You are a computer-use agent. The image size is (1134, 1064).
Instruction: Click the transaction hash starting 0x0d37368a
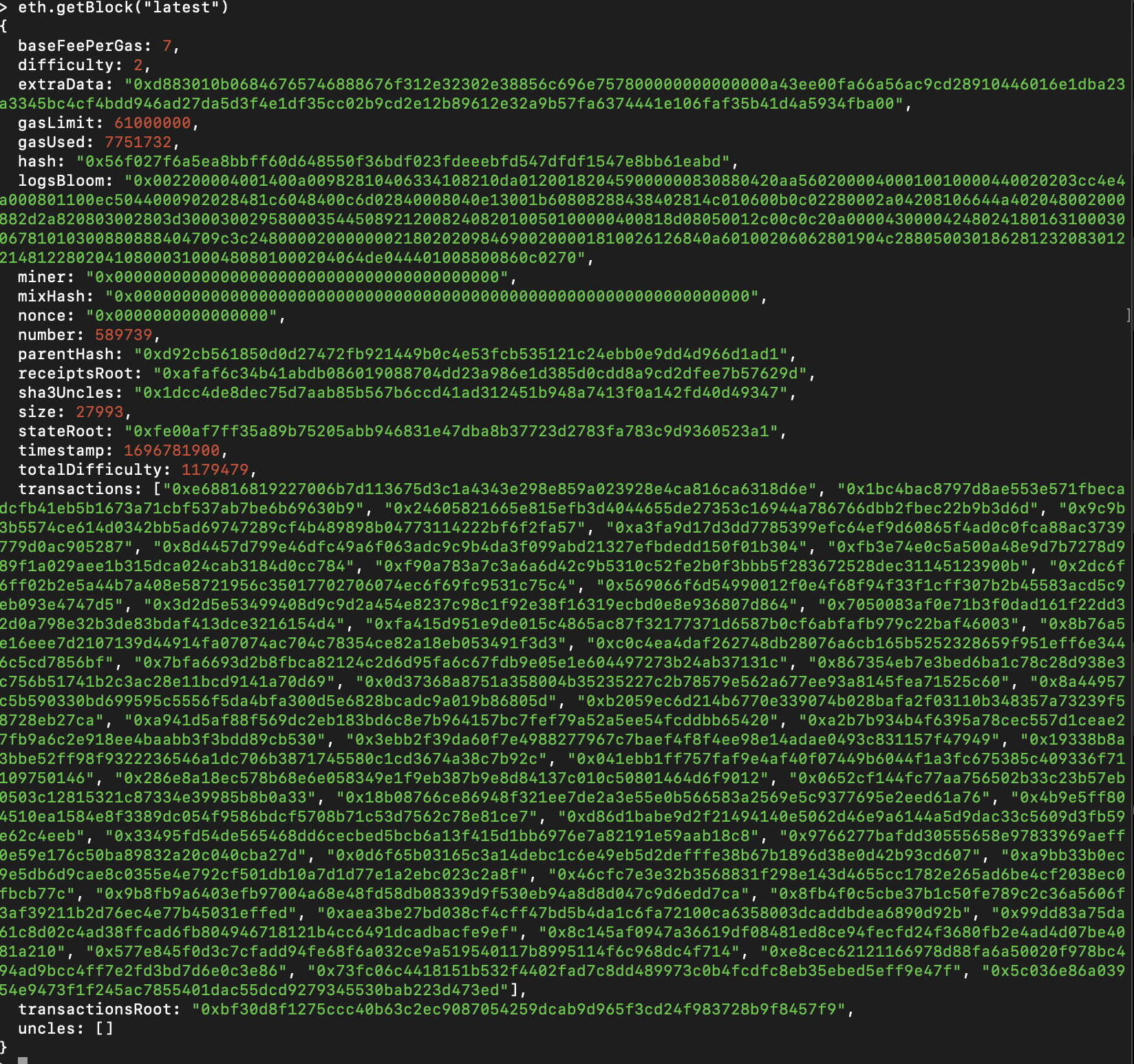pyautogui.click(x=683, y=682)
